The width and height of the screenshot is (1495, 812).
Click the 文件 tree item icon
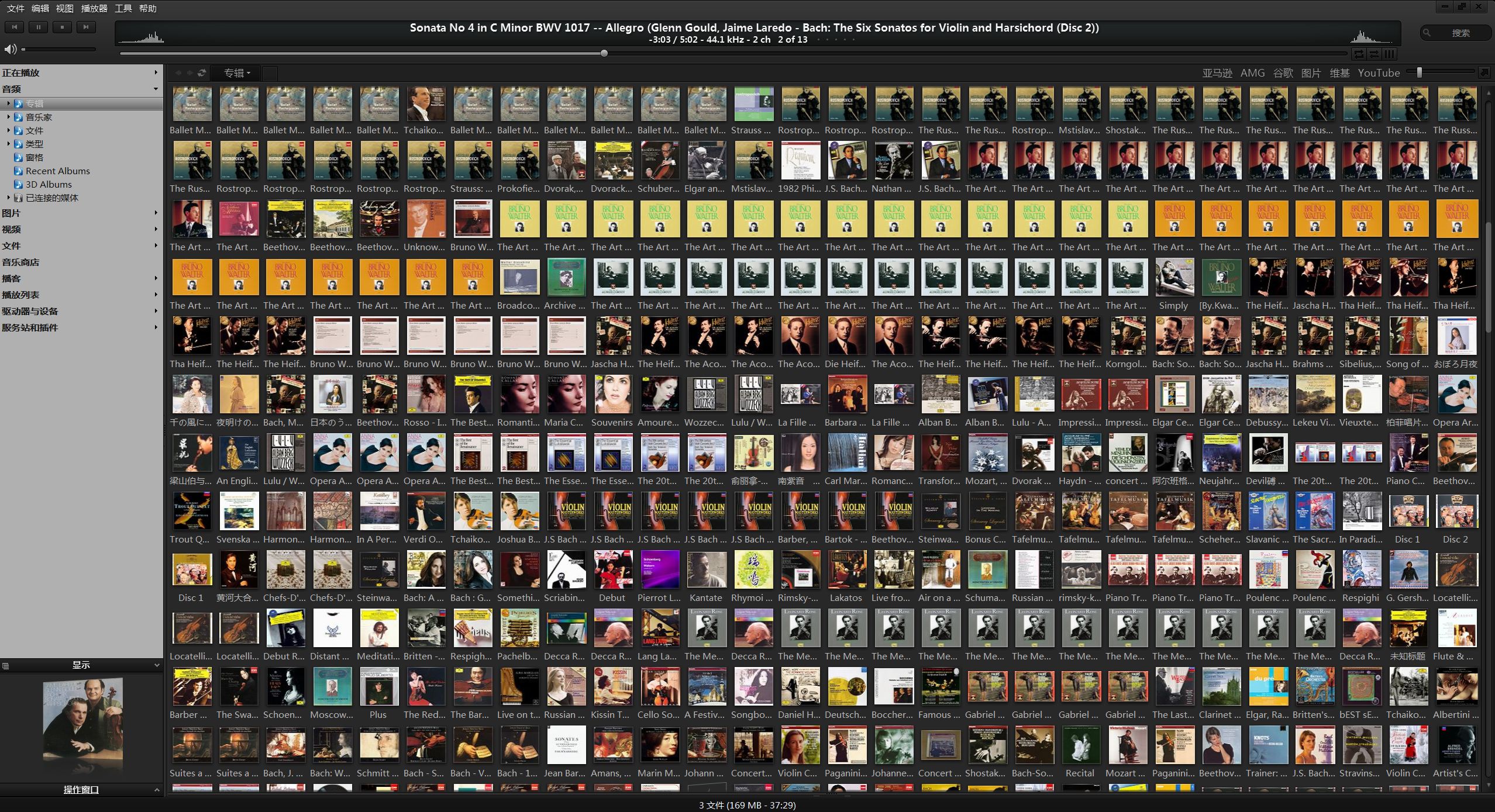18,130
